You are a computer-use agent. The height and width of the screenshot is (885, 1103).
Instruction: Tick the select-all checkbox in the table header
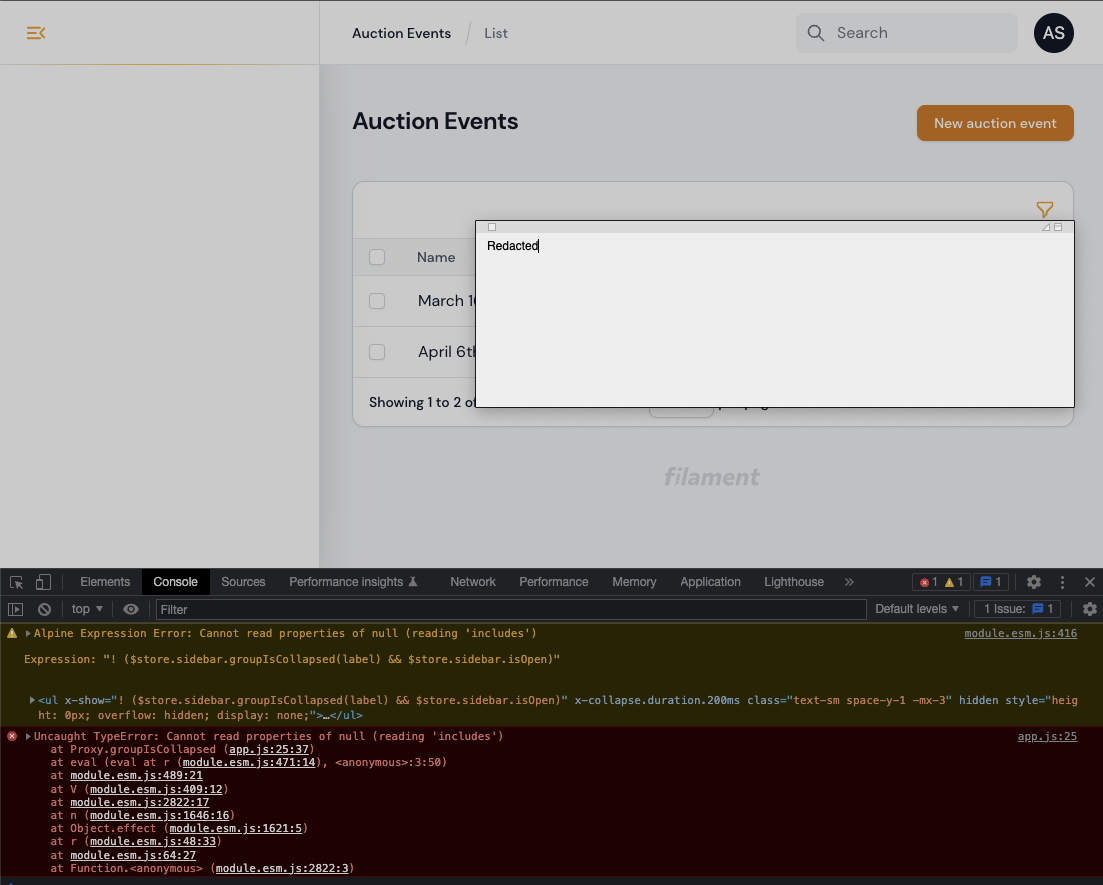[377, 257]
